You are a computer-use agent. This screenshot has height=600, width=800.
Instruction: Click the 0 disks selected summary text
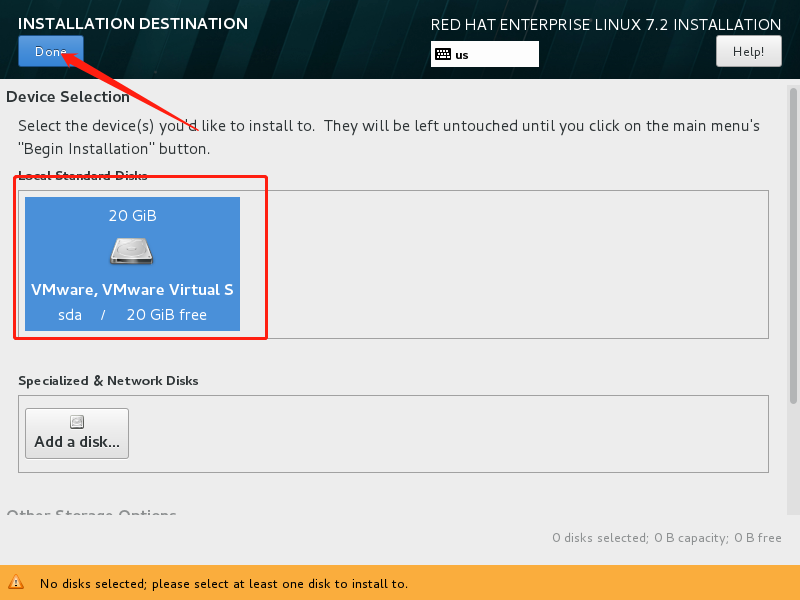[666, 538]
